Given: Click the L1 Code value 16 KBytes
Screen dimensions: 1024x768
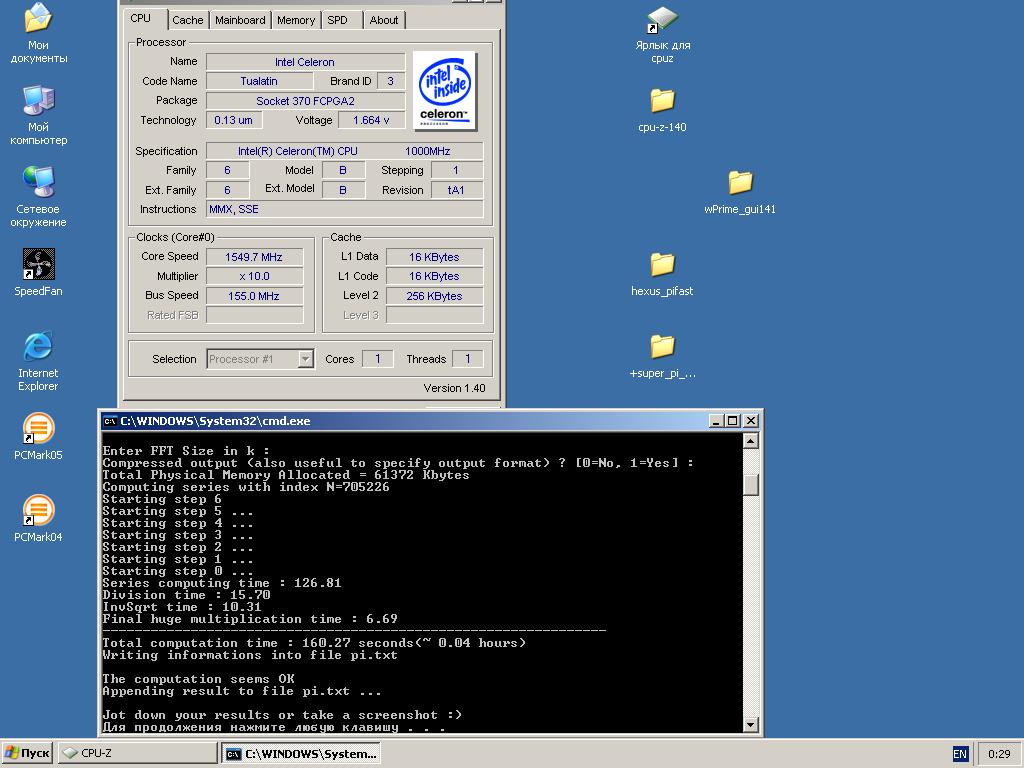Looking at the screenshot, I should point(434,276).
